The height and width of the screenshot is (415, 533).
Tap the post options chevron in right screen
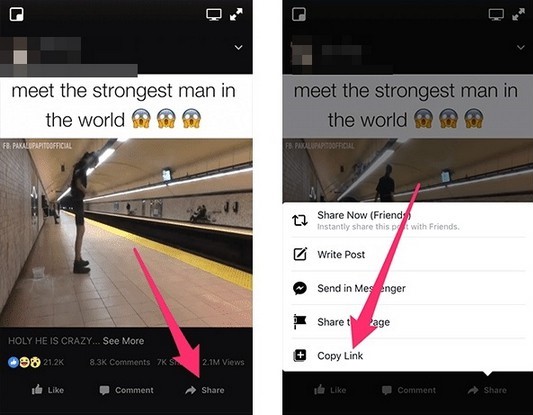pyautogui.click(x=521, y=47)
